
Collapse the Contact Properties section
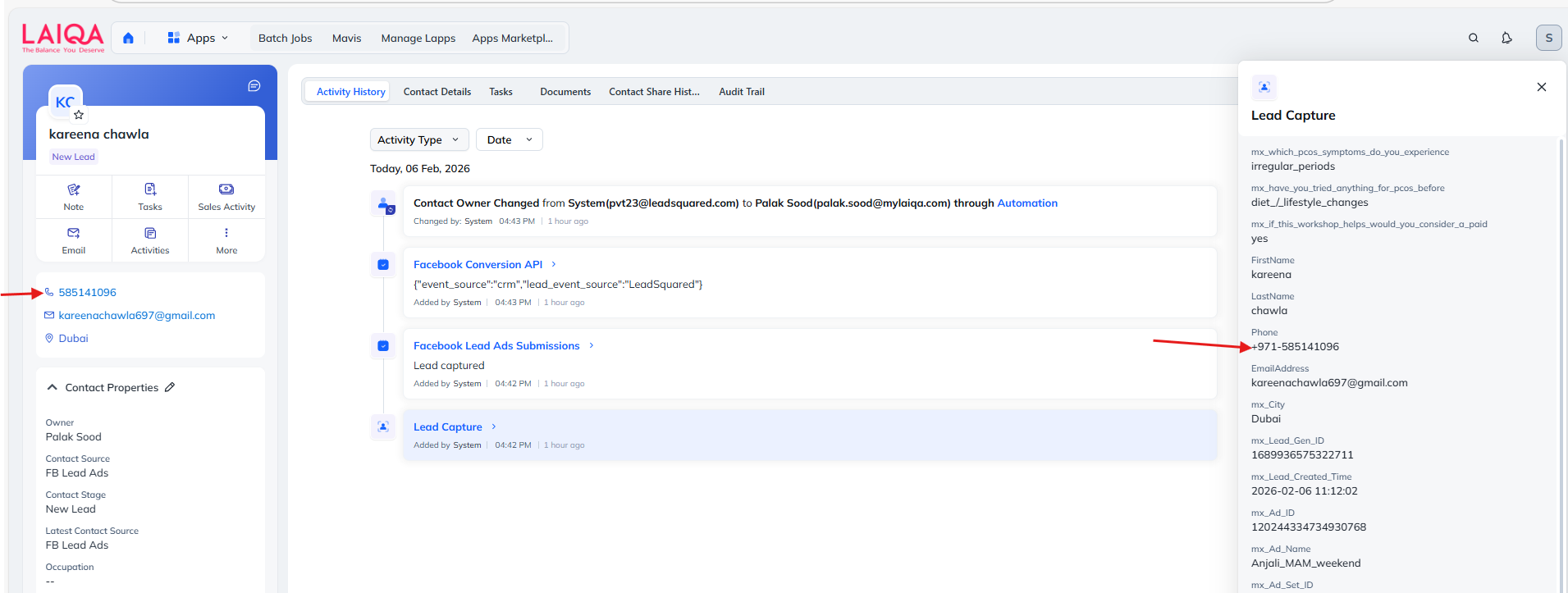[x=53, y=387]
